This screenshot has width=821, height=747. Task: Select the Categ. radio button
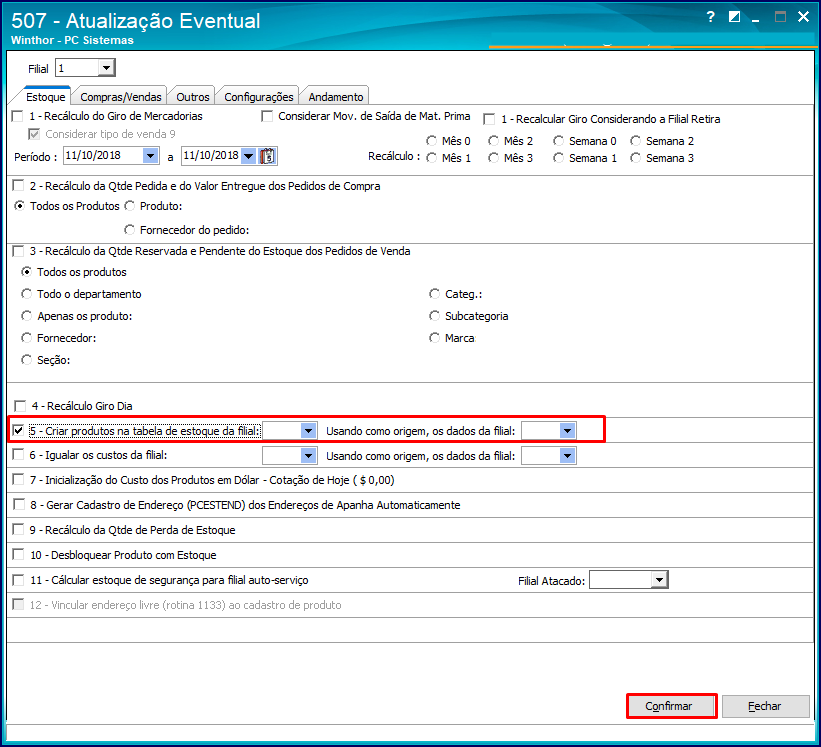tap(435, 294)
